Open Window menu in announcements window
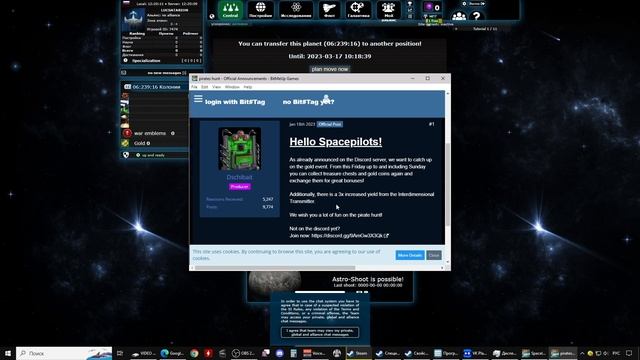Image resolution: width=640 pixels, height=360 pixels. pyautogui.click(x=232, y=87)
